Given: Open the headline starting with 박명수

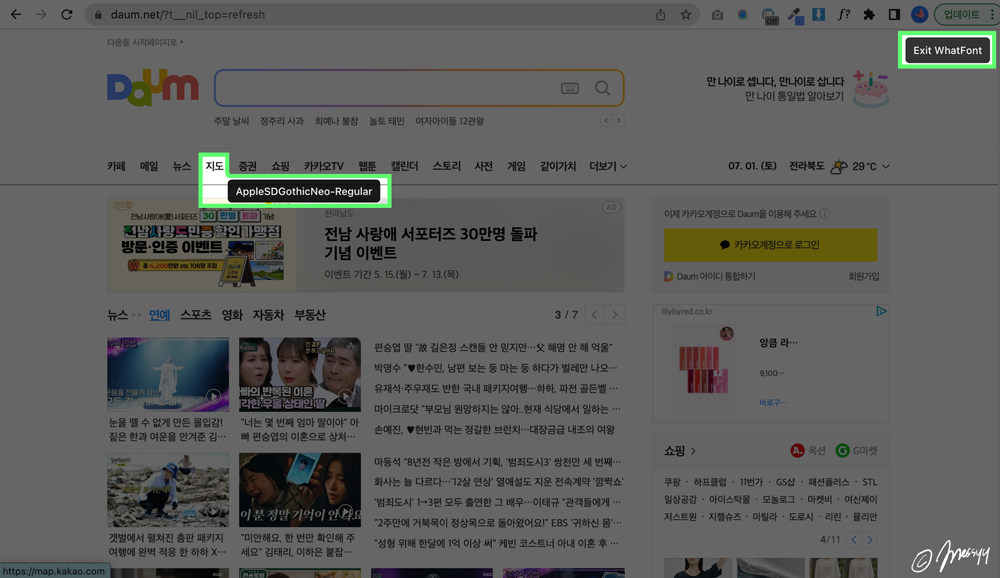Looking at the screenshot, I should pos(496,368).
